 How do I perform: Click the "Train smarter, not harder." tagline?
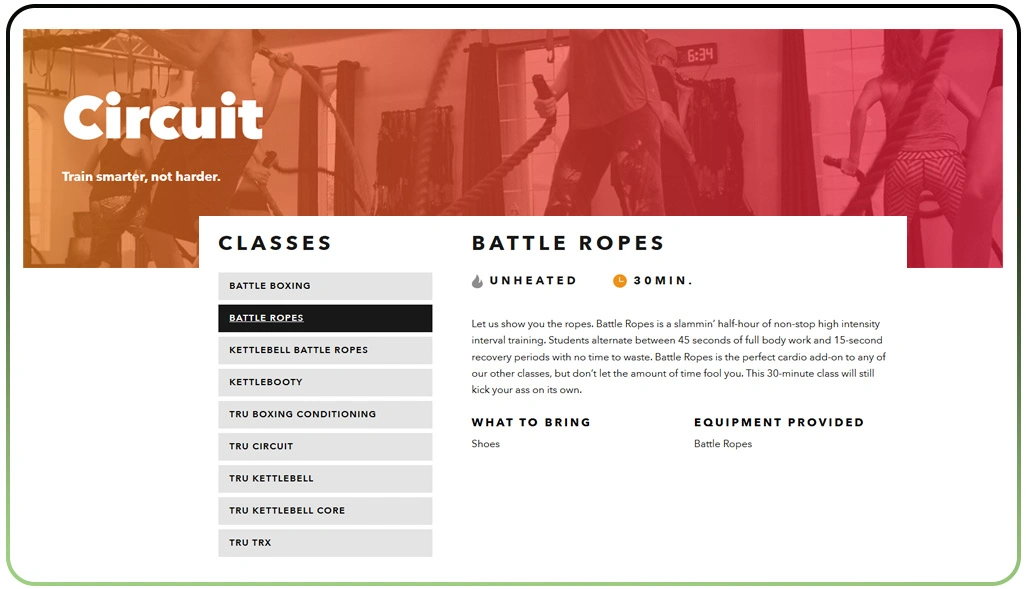141,177
